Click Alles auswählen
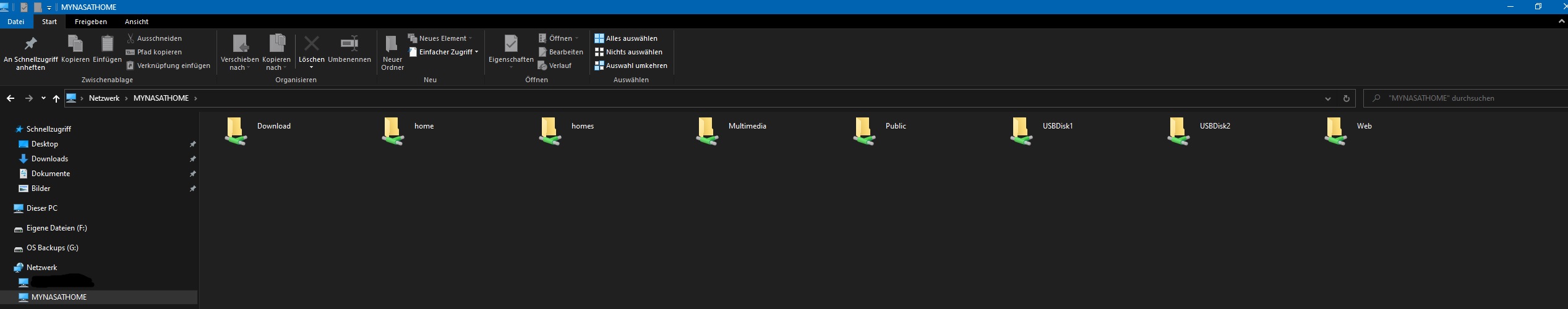The image size is (1568, 309). coord(626,38)
